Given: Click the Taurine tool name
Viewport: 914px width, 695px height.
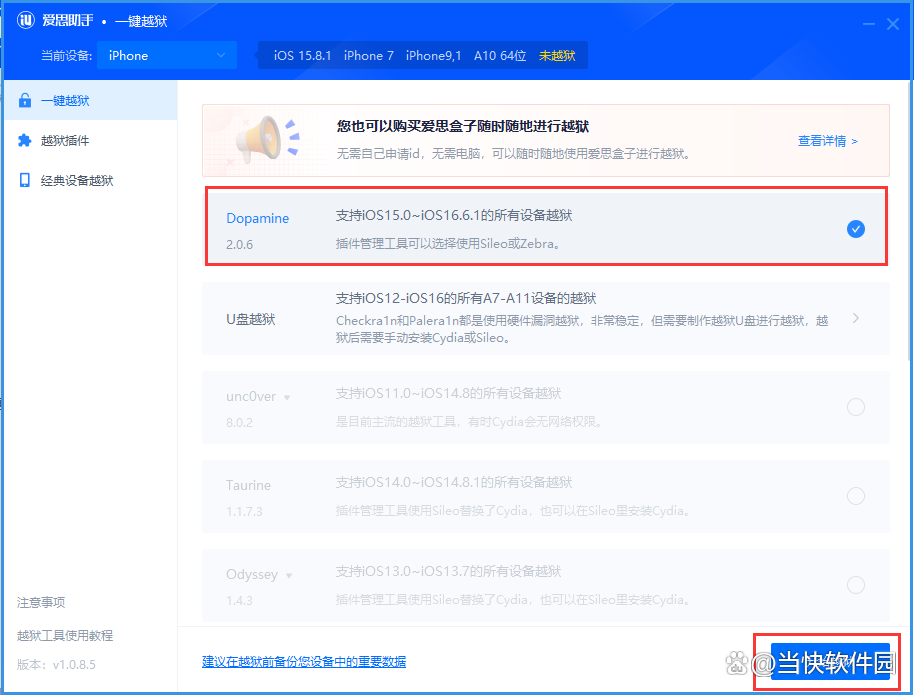Looking at the screenshot, I should pyautogui.click(x=248, y=485).
